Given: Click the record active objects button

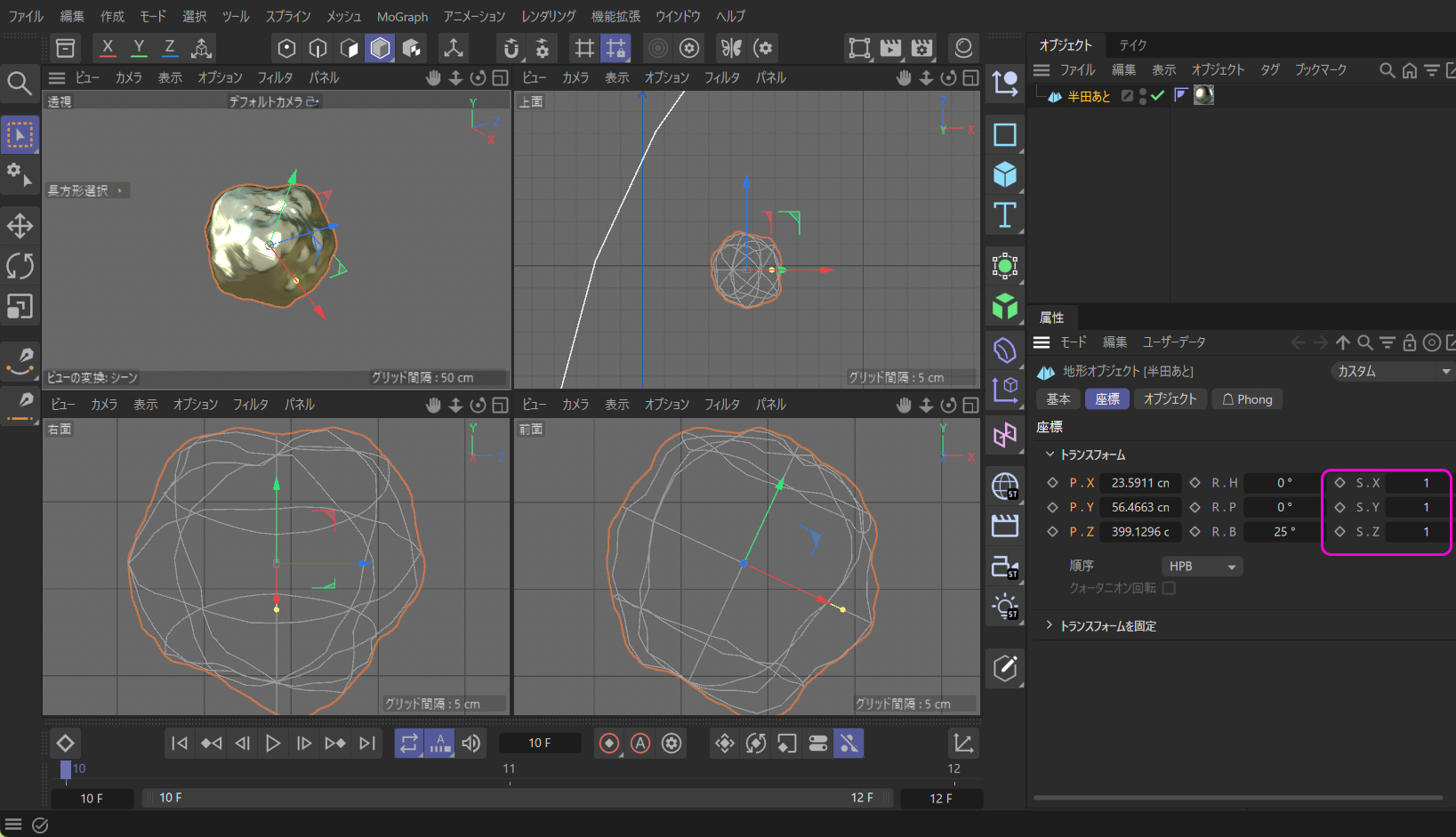Looking at the screenshot, I should click(609, 744).
